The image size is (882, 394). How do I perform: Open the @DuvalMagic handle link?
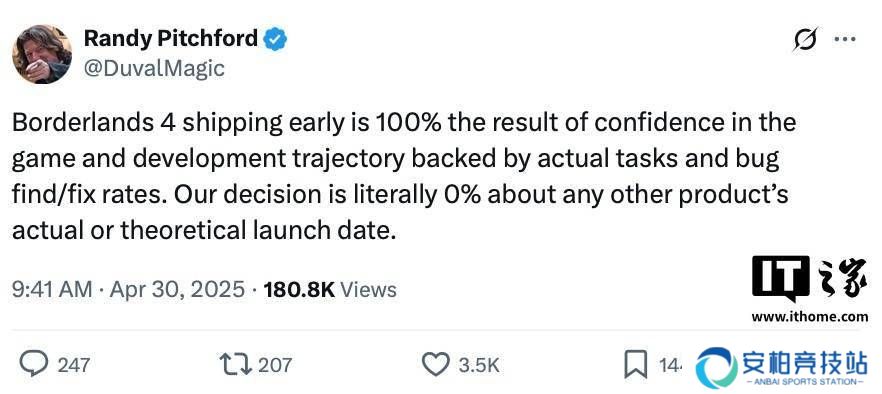(154, 69)
